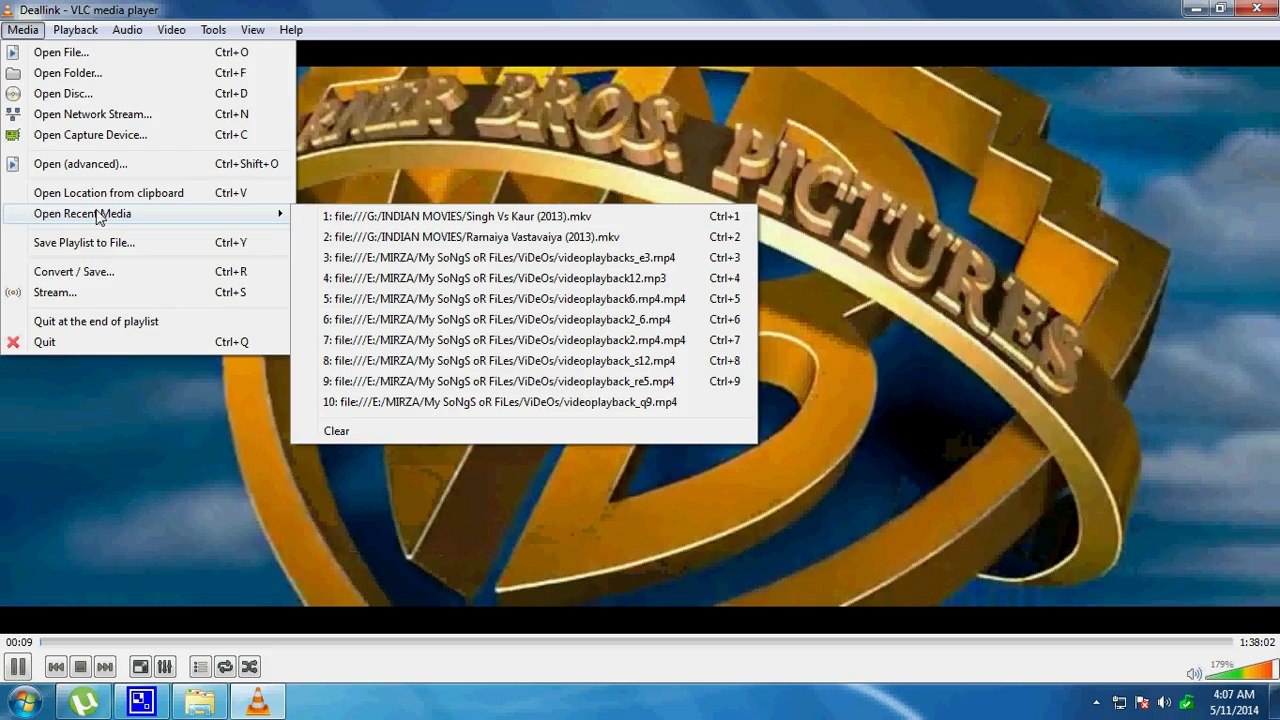This screenshot has width=1280, height=720.
Task: Click the red X Quit icon
Action: (13, 342)
